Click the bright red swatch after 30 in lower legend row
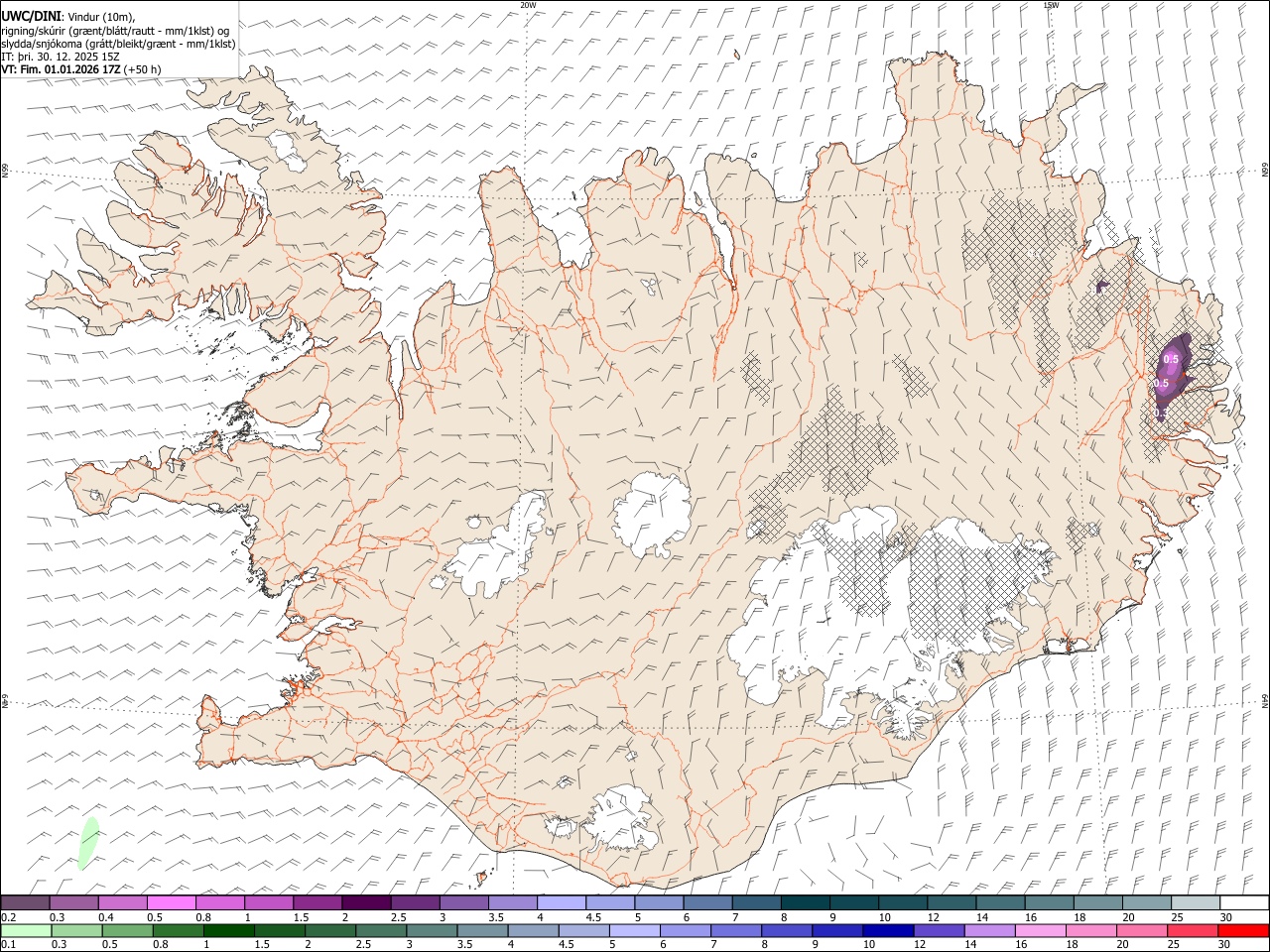The width and height of the screenshot is (1270, 952). pos(1244,930)
